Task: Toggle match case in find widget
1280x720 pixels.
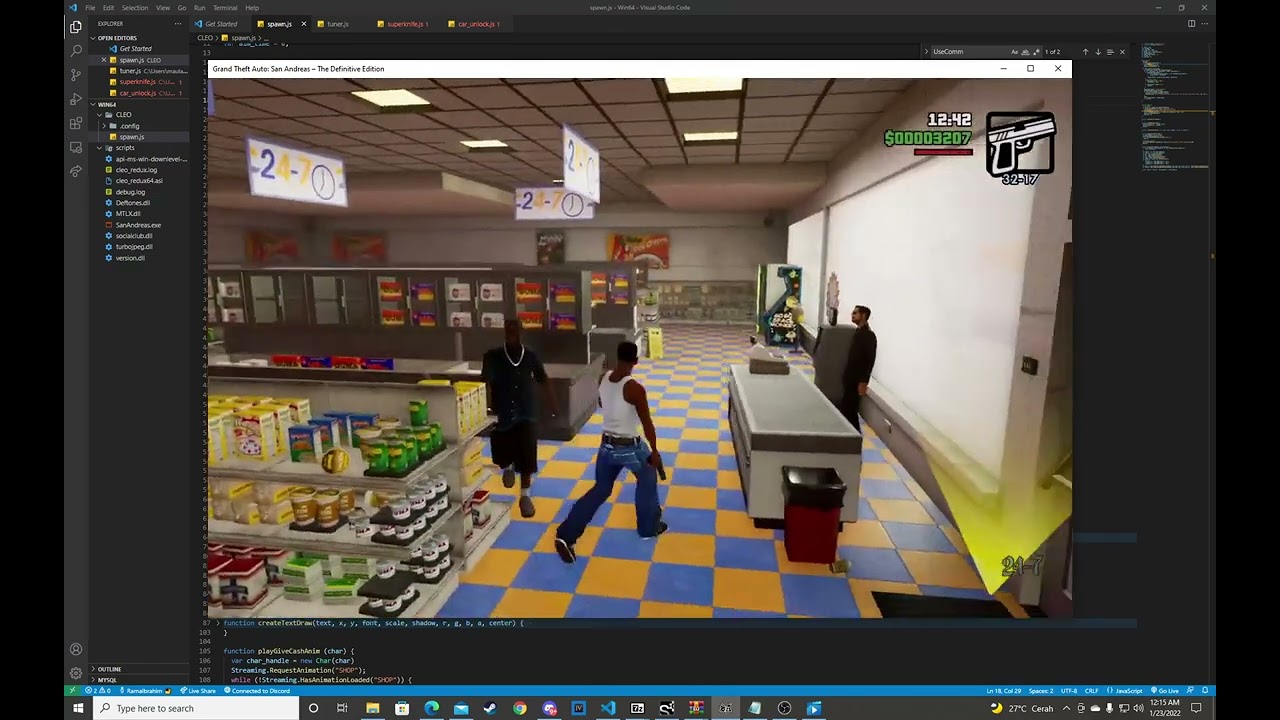Action: click(x=1014, y=52)
